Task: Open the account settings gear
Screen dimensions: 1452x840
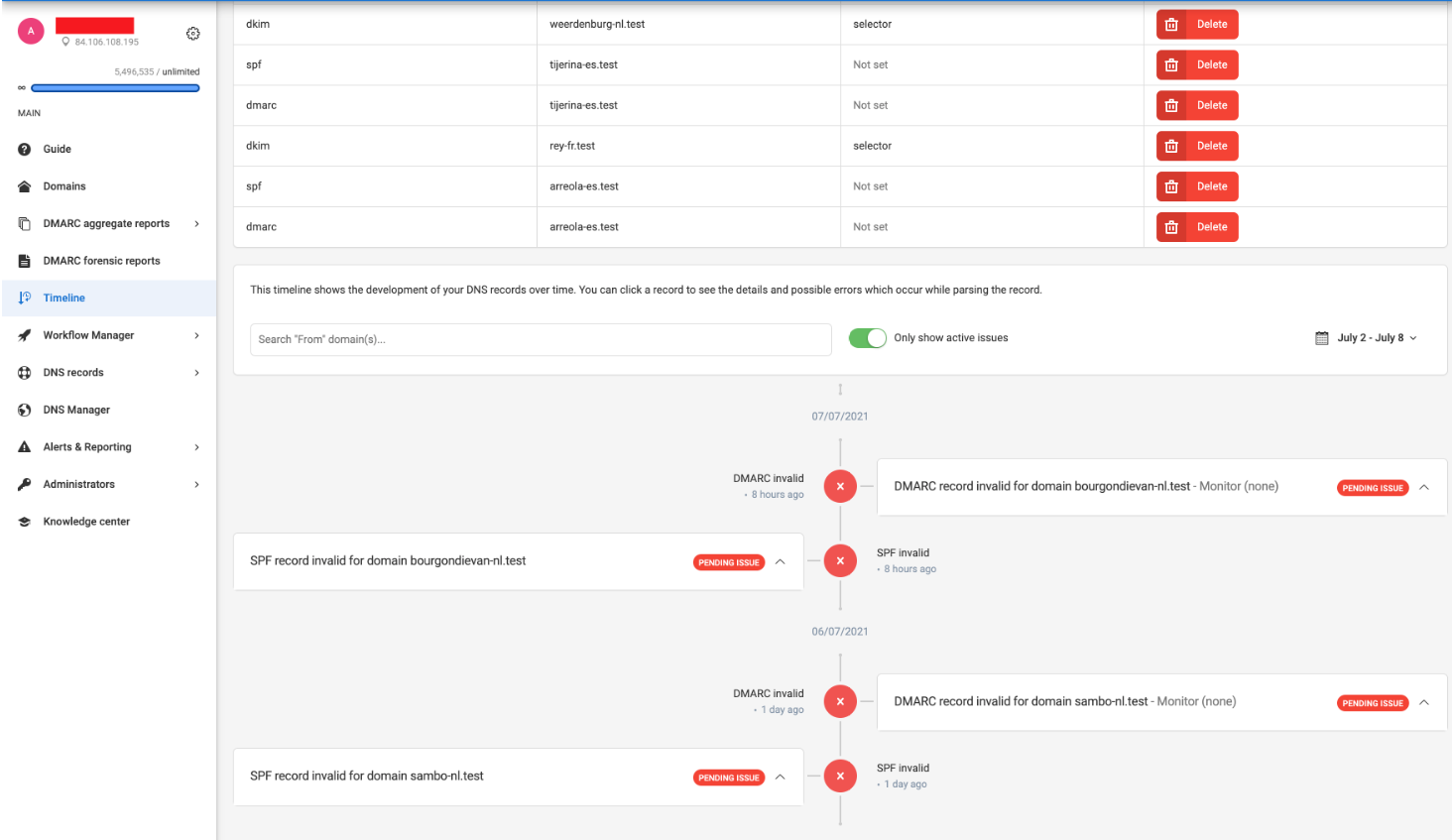Action: tap(192, 33)
